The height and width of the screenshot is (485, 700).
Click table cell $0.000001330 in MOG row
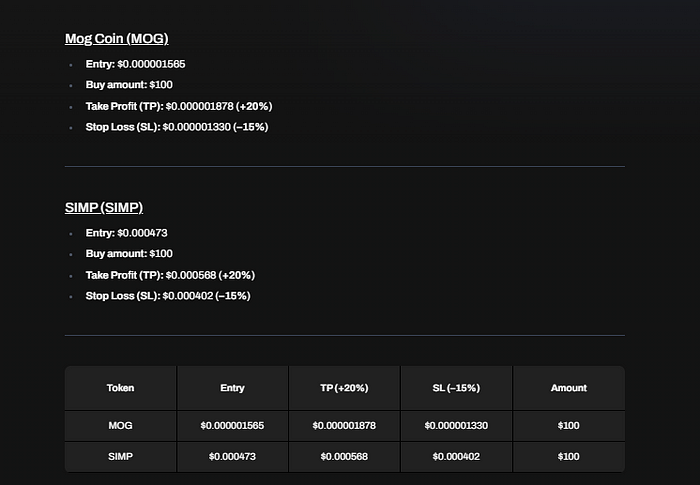click(456, 426)
